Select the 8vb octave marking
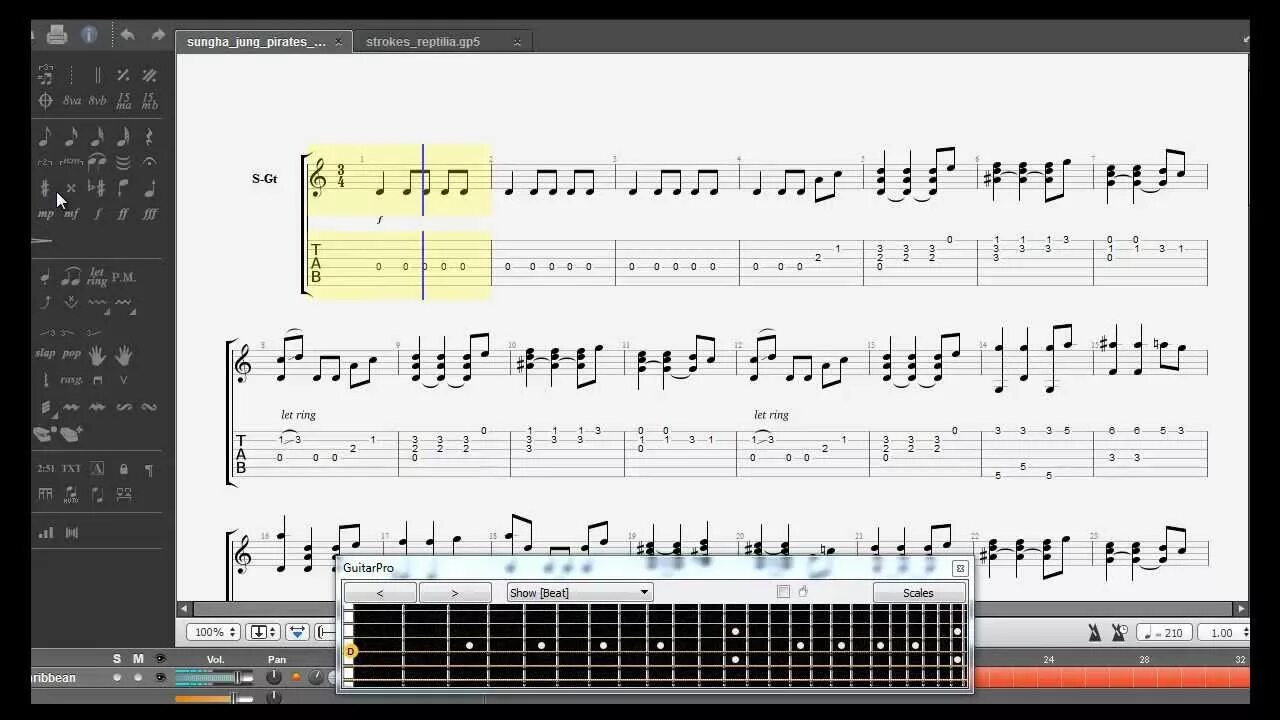Image resolution: width=1280 pixels, height=720 pixels. pos(97,101)
